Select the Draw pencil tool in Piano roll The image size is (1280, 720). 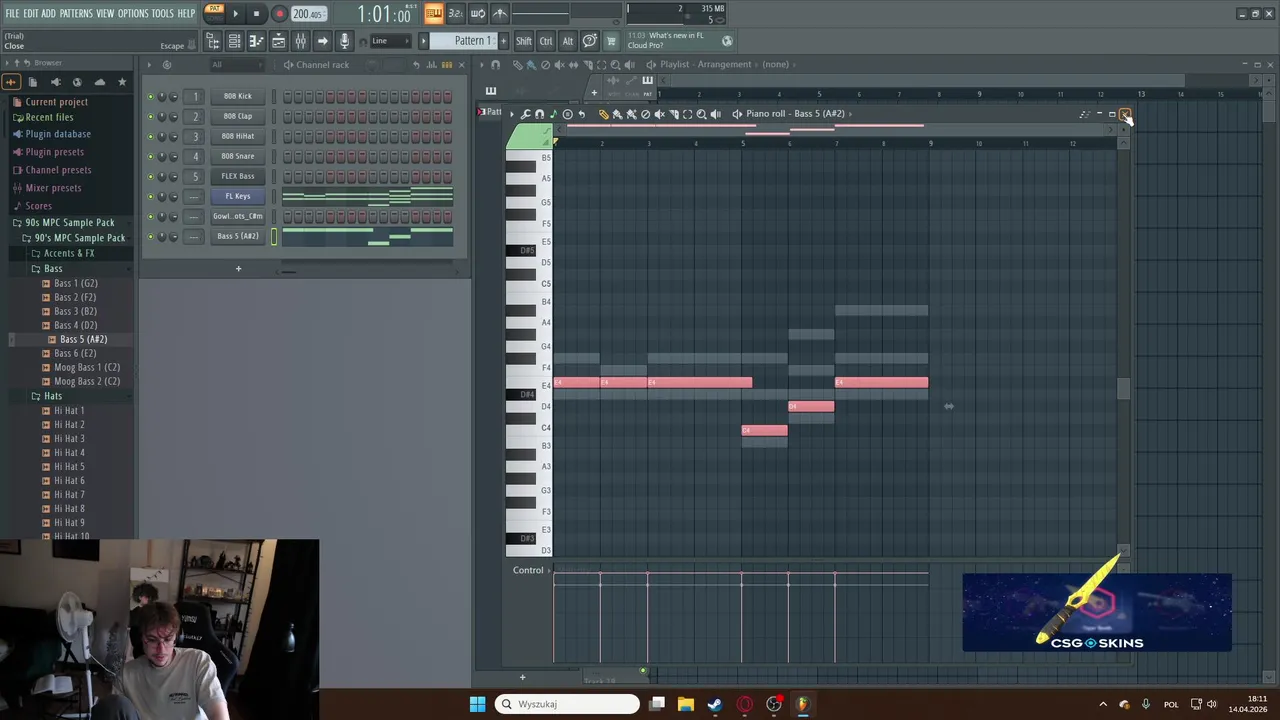603,114
